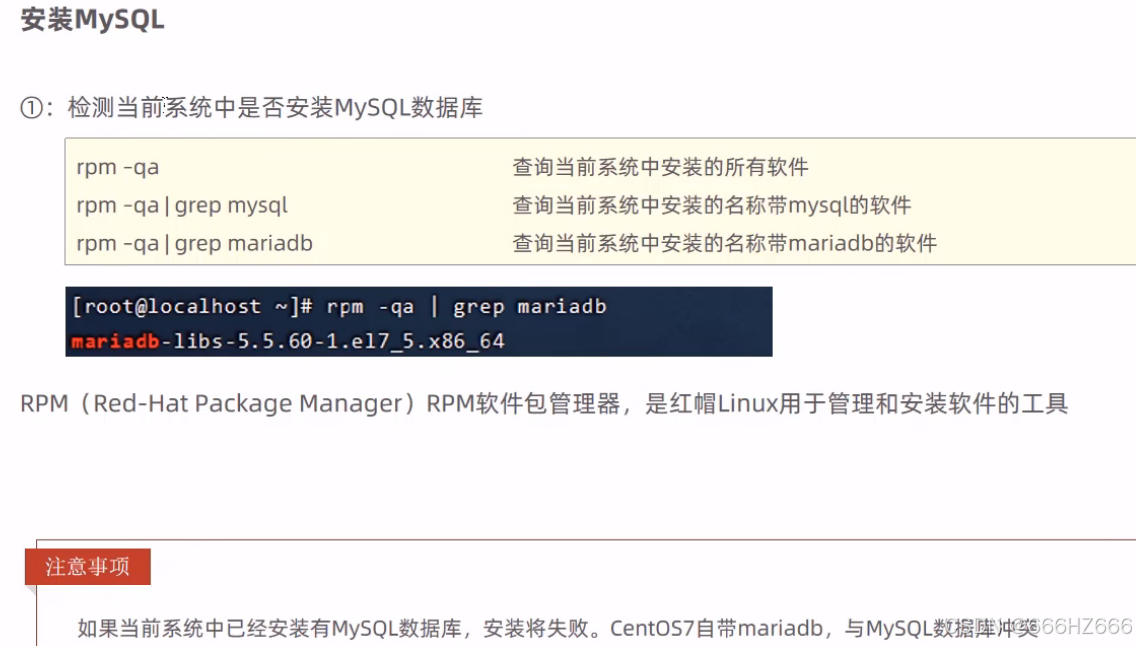This screenshot has height=646, width=1136.
Task: Click the 查询当前系统中安装的名称带mysql的软件 description
Action: 711,206
